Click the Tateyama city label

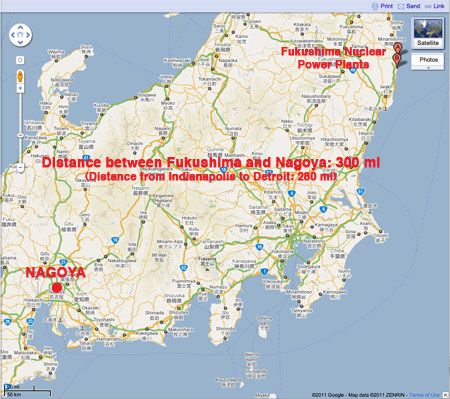[x=301, y=312]
